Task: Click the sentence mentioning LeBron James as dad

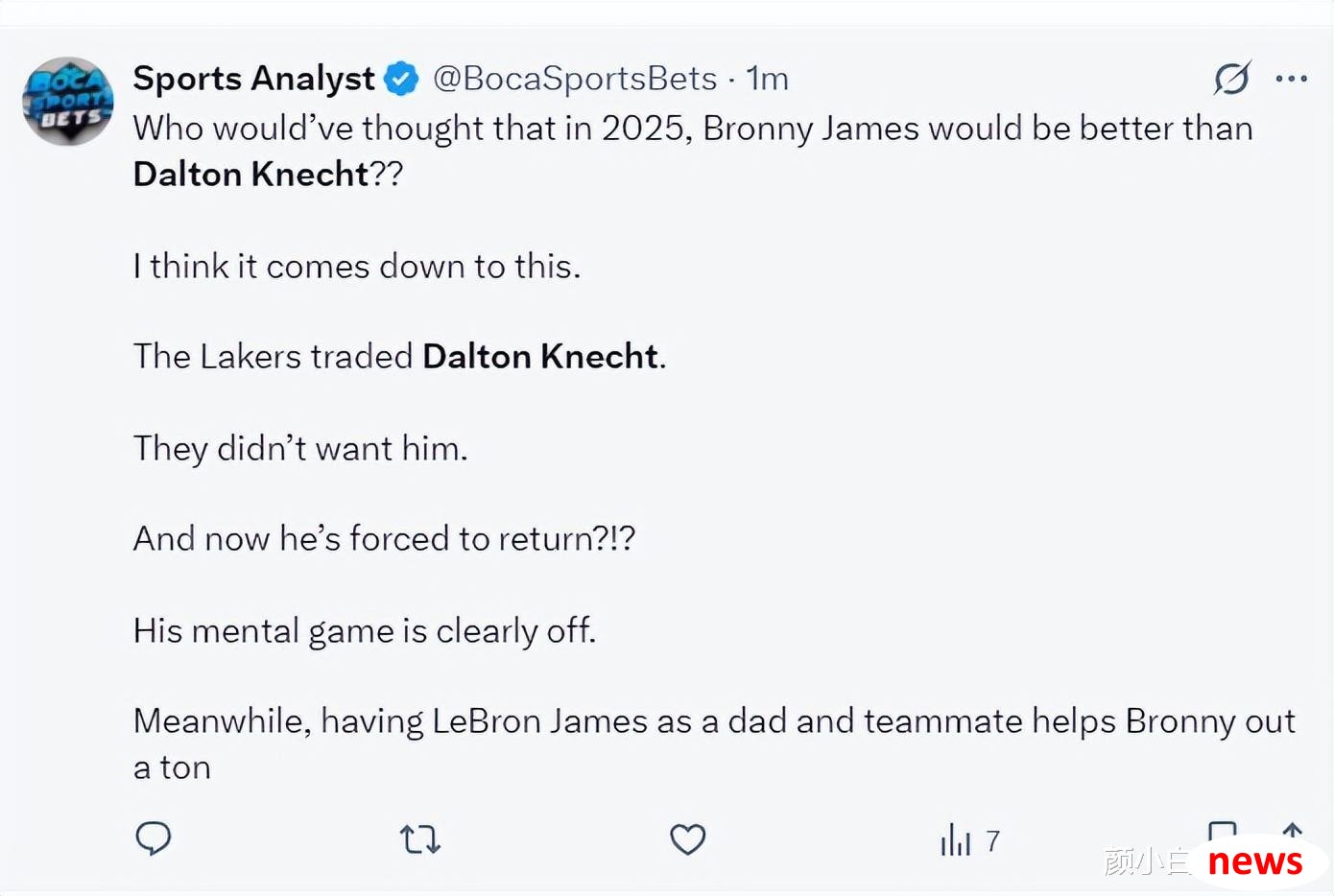Action: [714, 743]
